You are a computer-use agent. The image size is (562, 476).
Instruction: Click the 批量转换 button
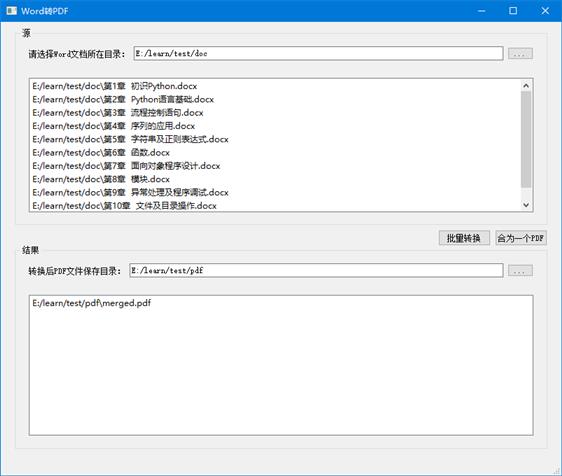(464, 238)
